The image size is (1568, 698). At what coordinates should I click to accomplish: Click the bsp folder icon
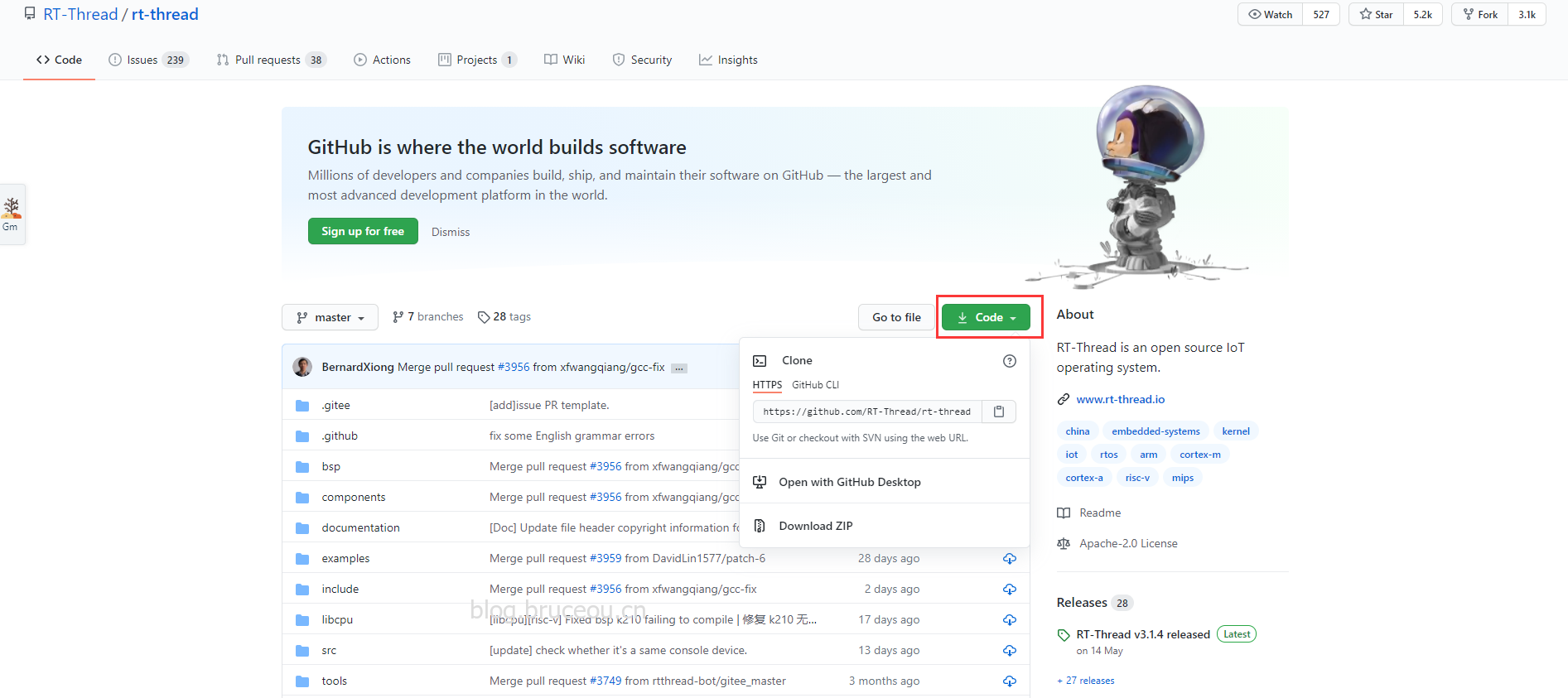[302, 467]
